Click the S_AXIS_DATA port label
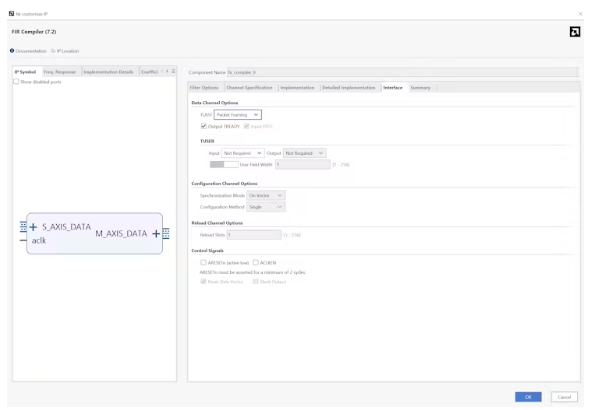591x410 pixels. [66, 227]
